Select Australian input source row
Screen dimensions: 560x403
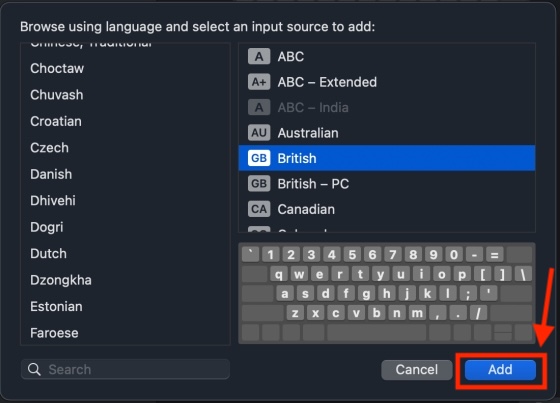[x=387, y=133]
